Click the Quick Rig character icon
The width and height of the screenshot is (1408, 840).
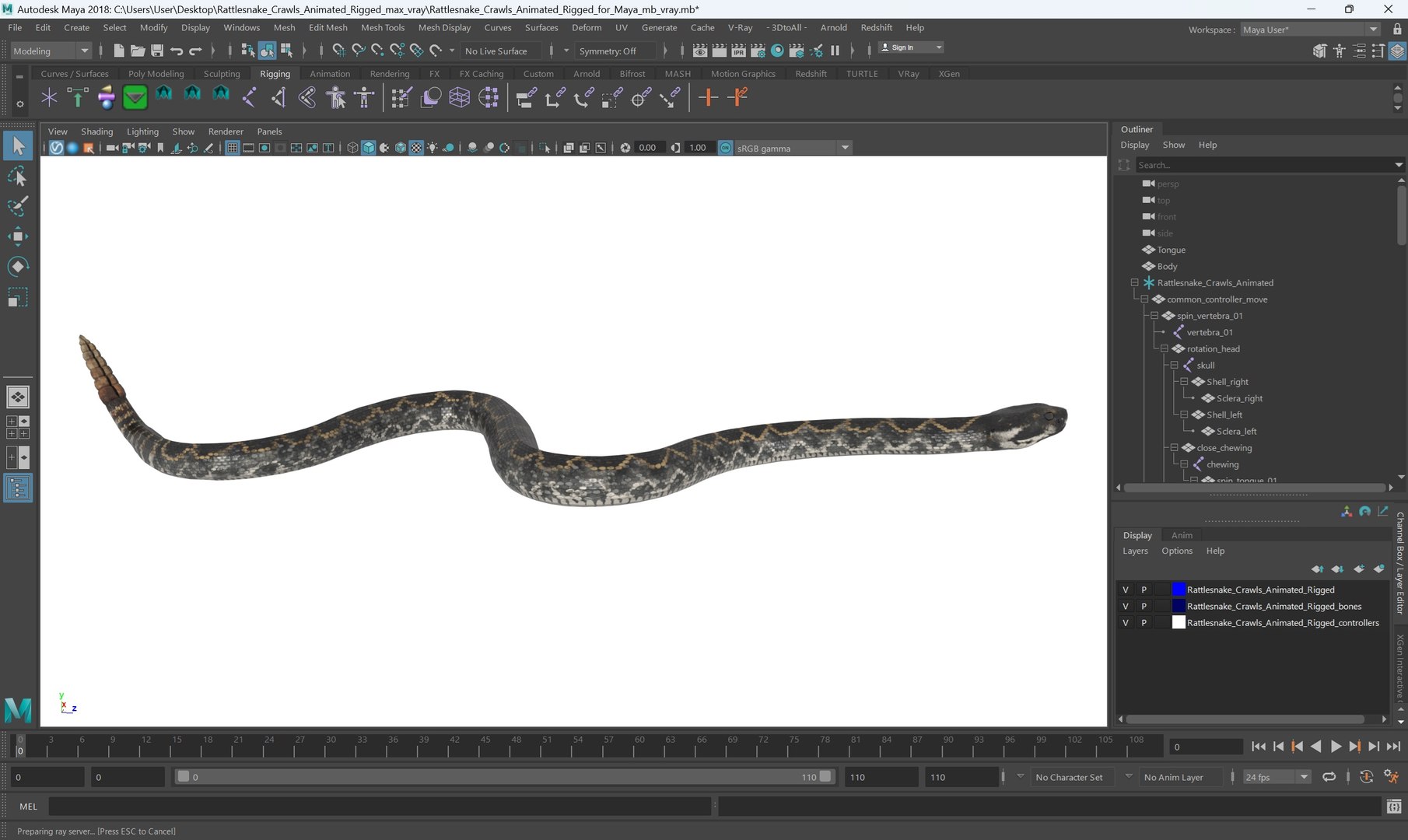point(336,97)
